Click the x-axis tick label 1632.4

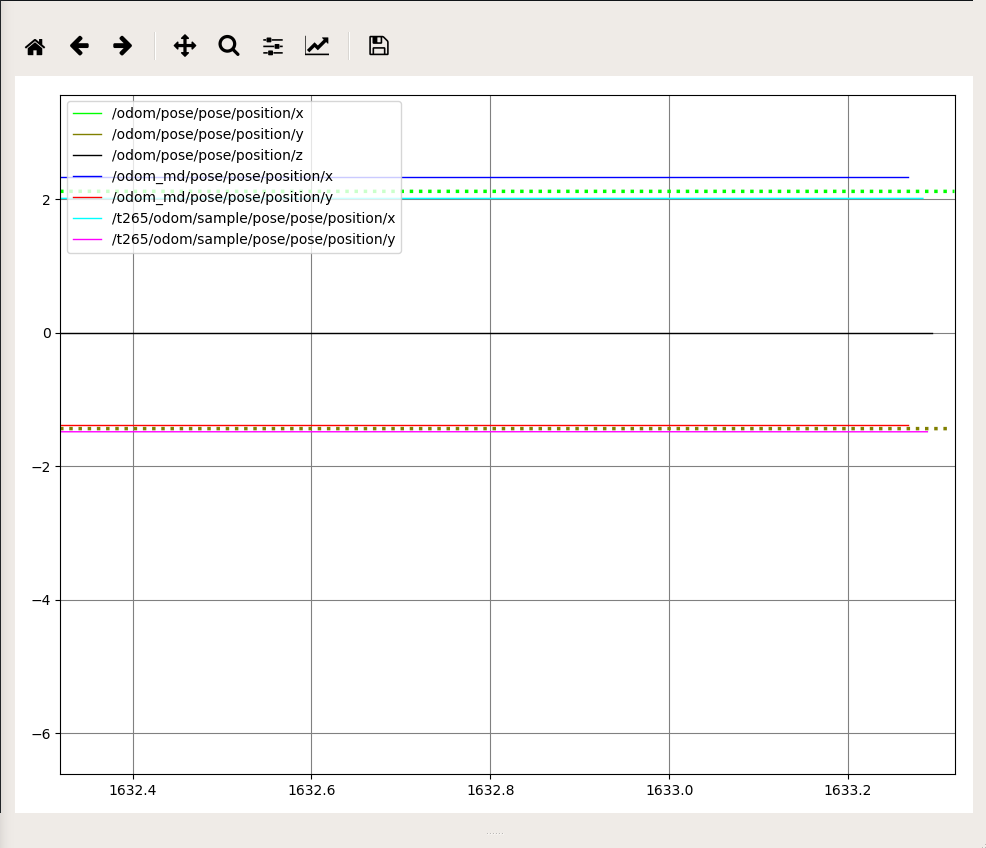[133, 790]
